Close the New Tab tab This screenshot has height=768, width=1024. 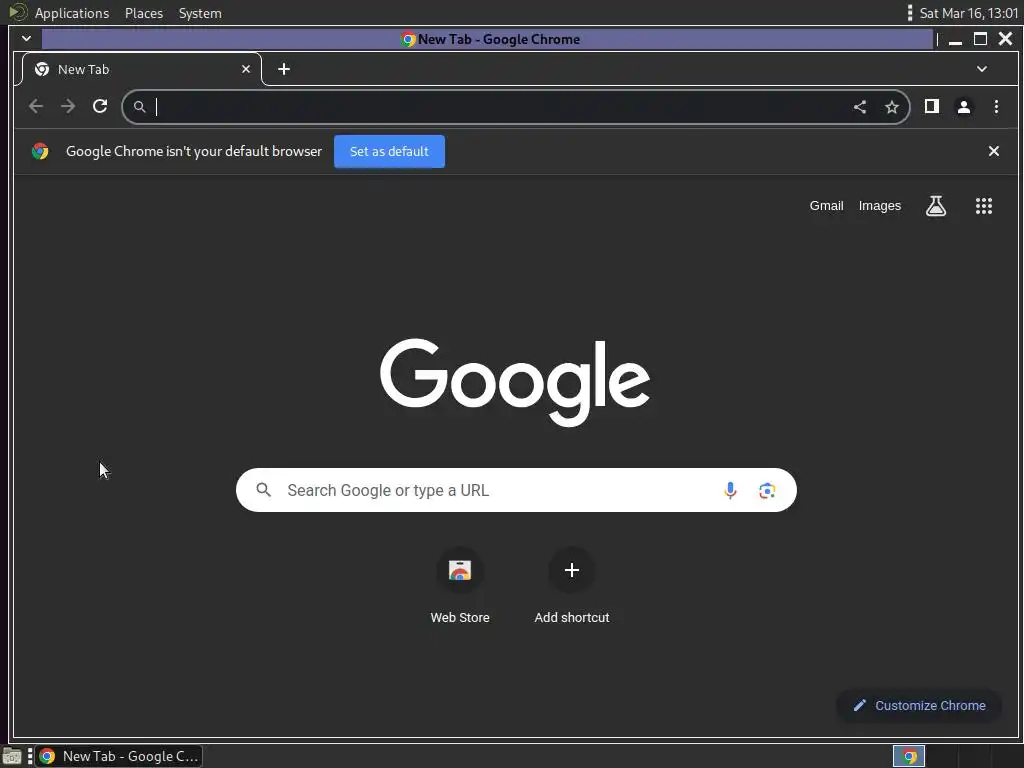tap(246, 69)
